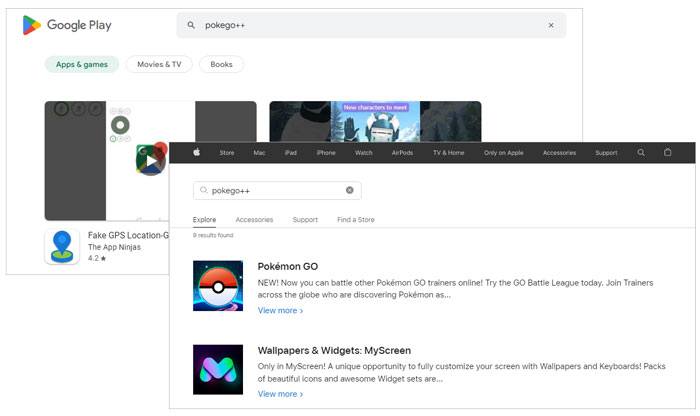Screen dimensions: 700x416
Task: Open the Store menu on Apple site
Action: [x=227, y=153]
